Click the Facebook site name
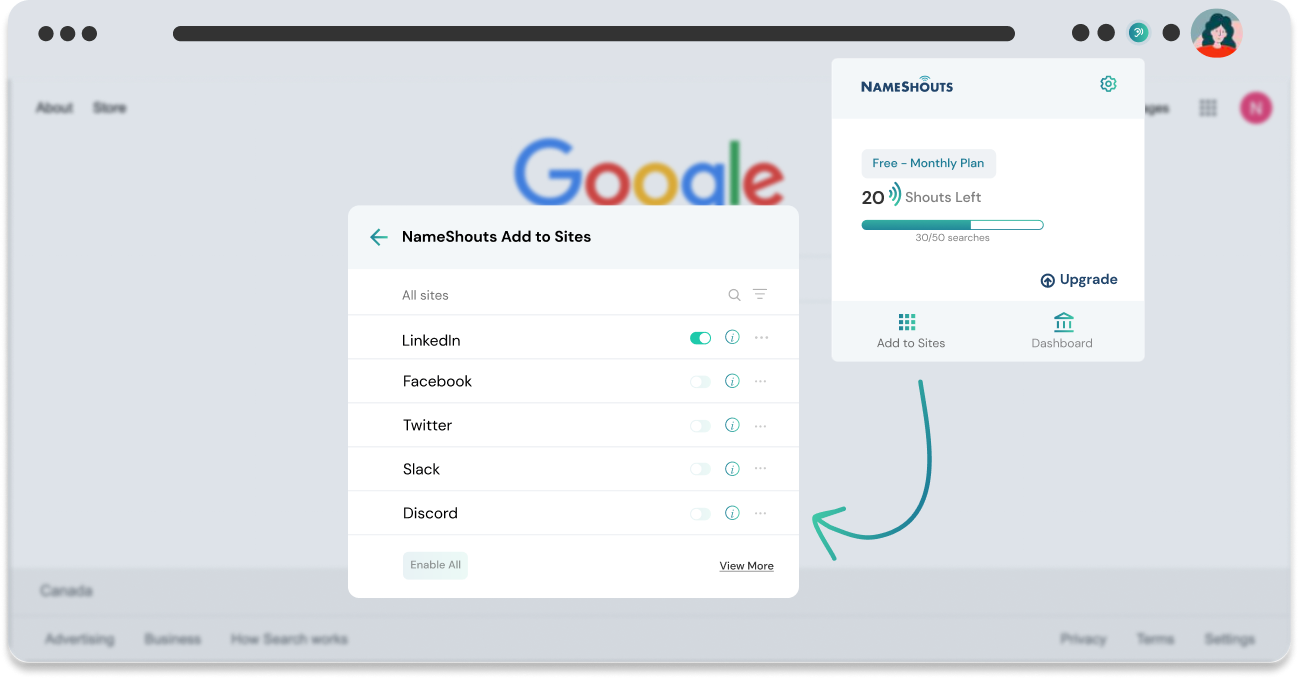The image size is (1299, 679). point(437,381)
